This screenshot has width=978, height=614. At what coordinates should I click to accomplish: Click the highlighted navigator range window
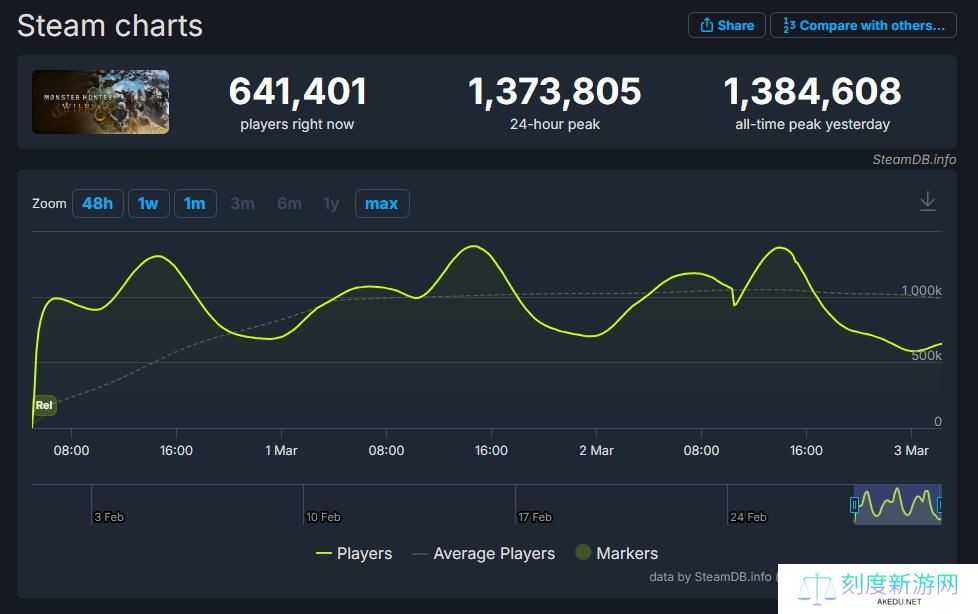pos(898,504)
